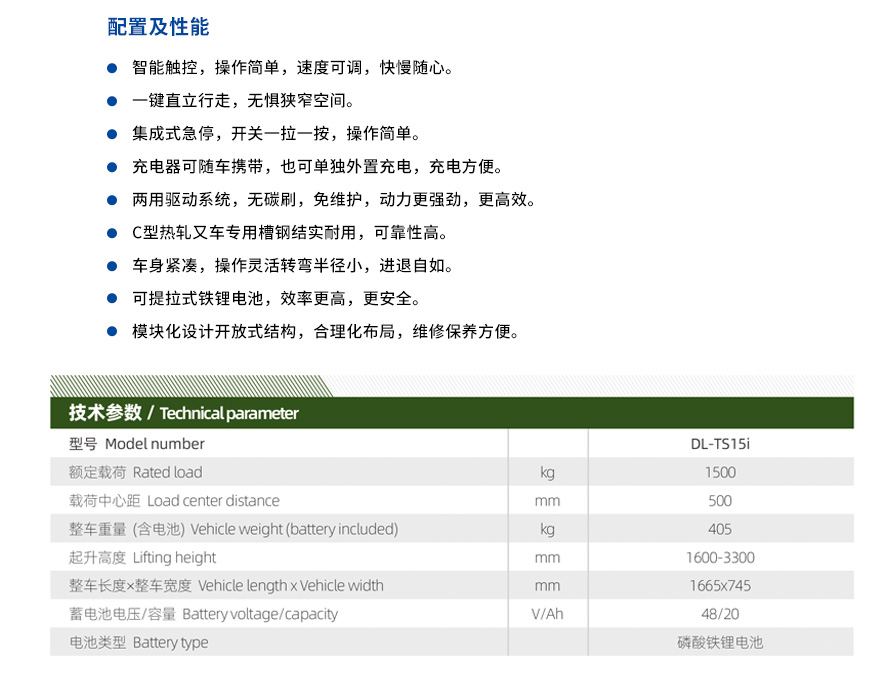The height and width of the screenshot is (680, 884).
Task: Click the bullet beside 充电器可随车携带
Action: (112, 168)
